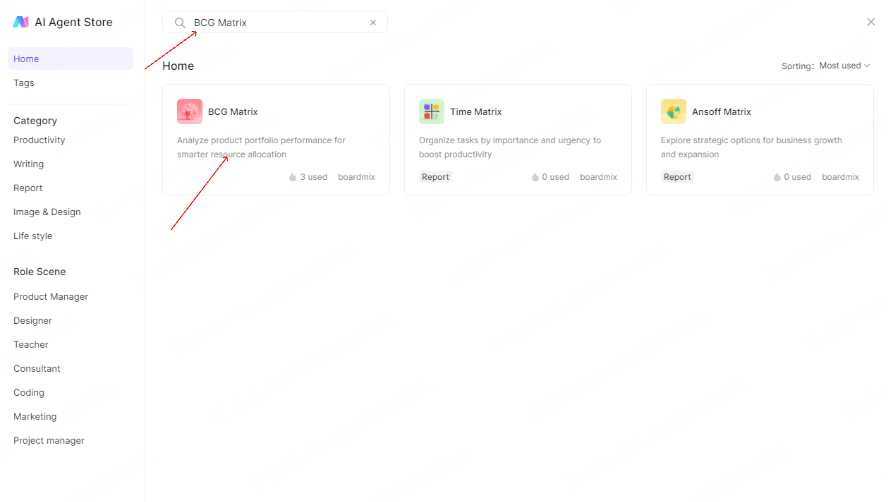
Task: Click the boardmix author link on Ansoff Matrix
Action: click(840, 177)
